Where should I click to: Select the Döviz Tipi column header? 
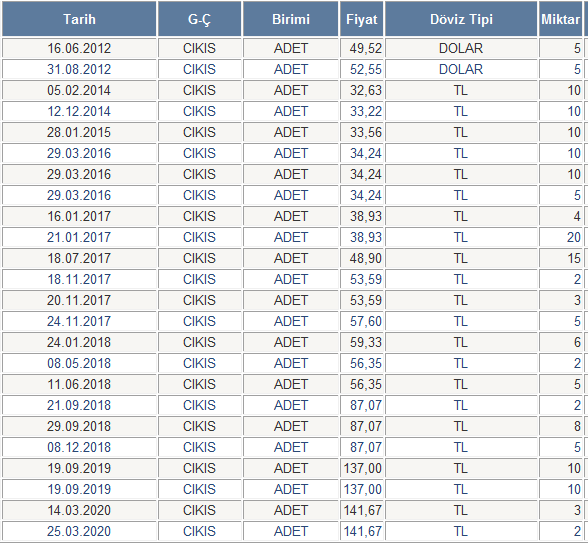point(461,19)
